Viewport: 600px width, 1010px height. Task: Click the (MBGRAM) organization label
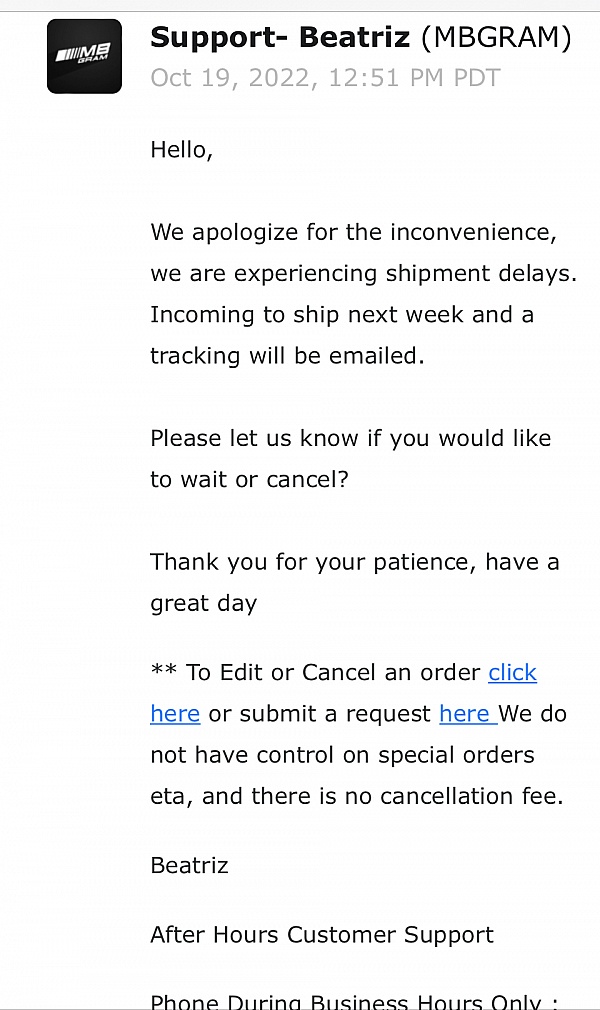[x=497, y=38]
